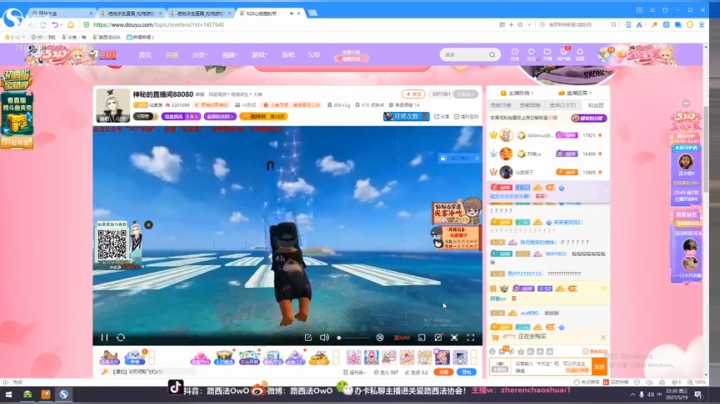Expand the task panel arrow beside blue mascot
720x404 pixels.
pos(152,357)
